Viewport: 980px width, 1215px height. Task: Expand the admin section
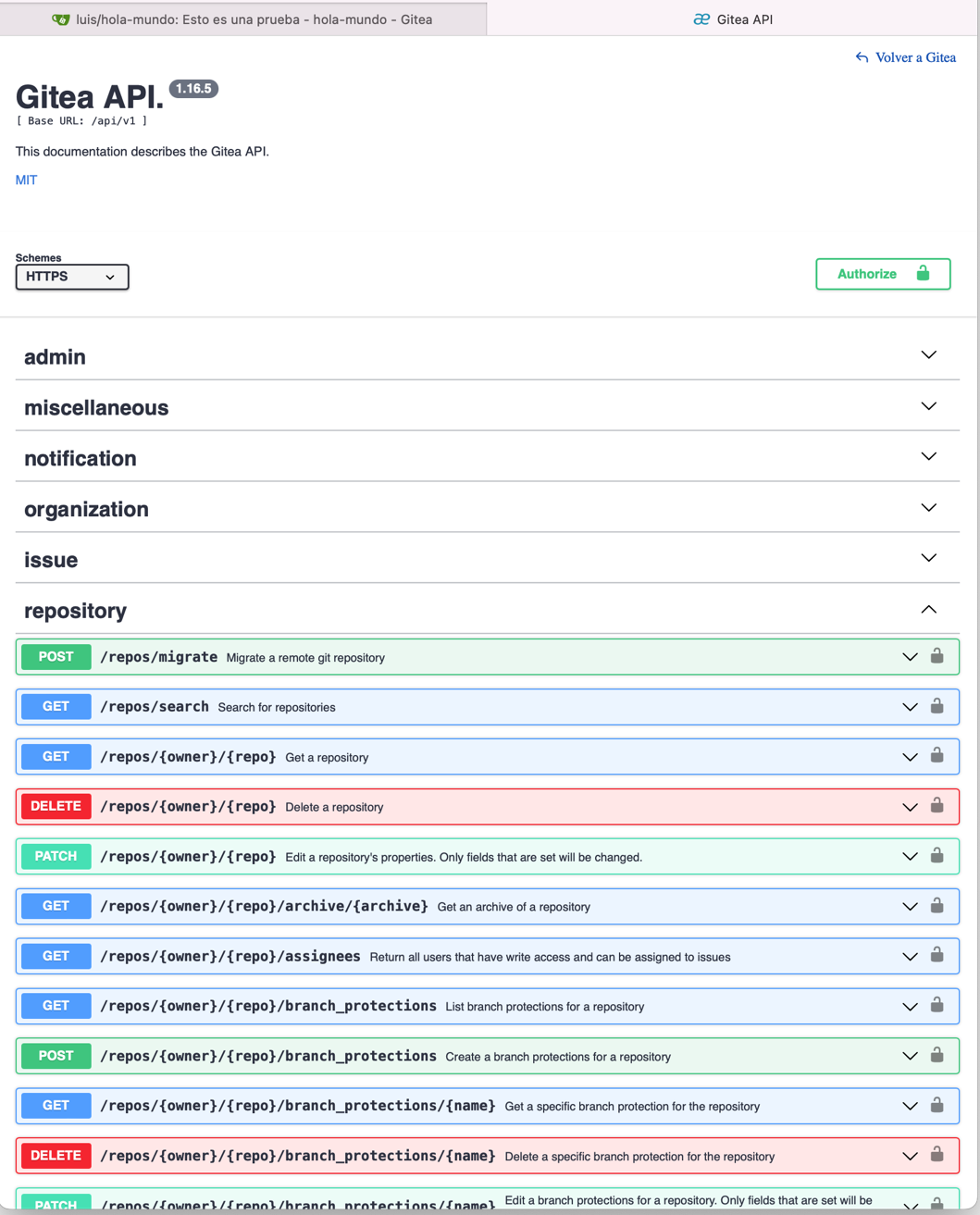[928, 355]
